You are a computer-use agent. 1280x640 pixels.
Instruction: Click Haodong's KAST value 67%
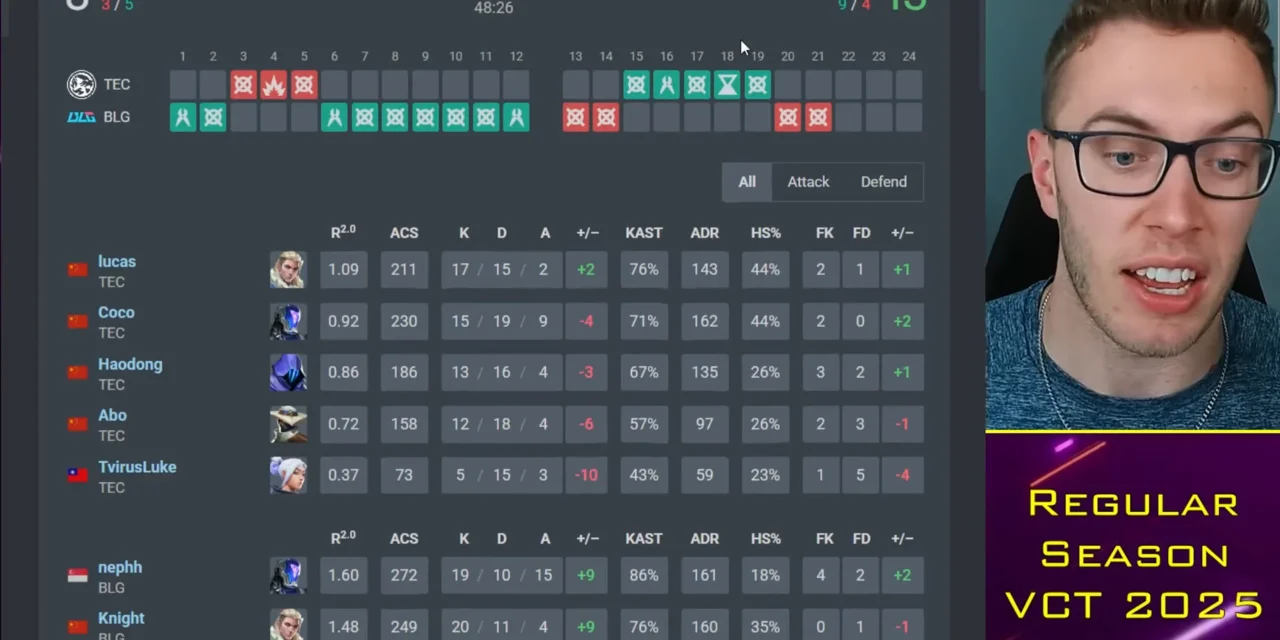tap(644, 372)
